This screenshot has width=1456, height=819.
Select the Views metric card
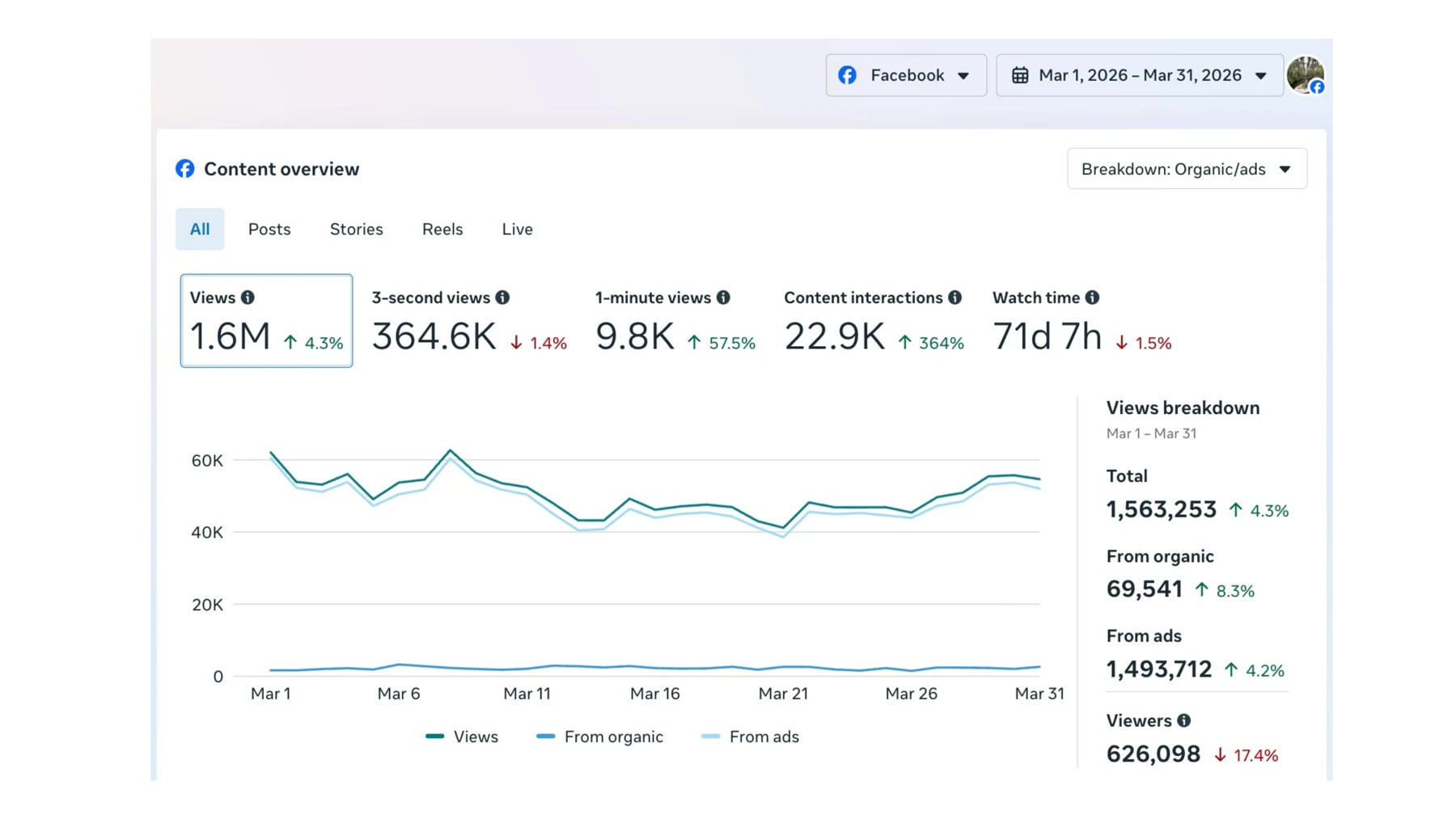click(266, 320)
